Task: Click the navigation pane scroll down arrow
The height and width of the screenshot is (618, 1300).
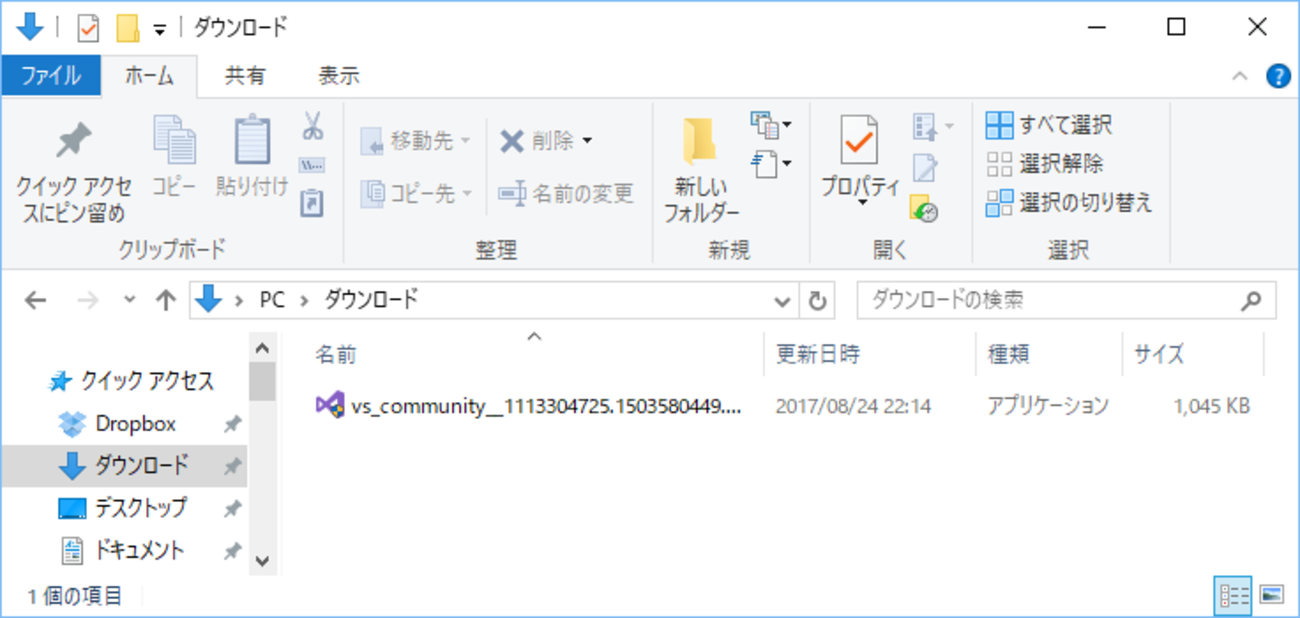Action: pos(262,561)
